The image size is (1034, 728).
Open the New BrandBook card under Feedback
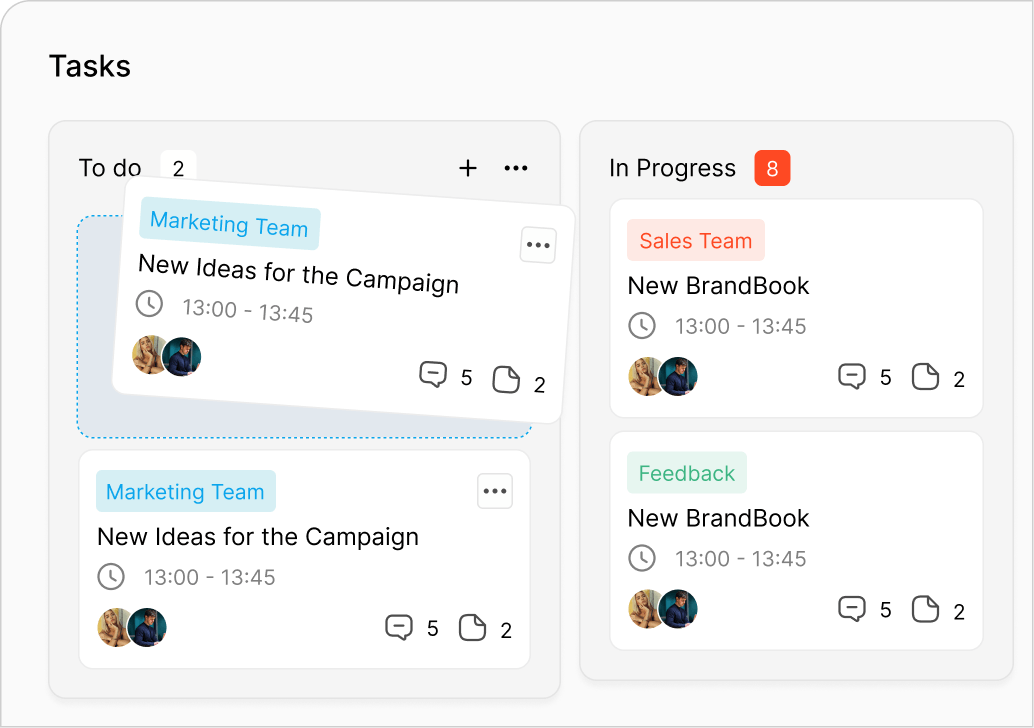(718, 518)
